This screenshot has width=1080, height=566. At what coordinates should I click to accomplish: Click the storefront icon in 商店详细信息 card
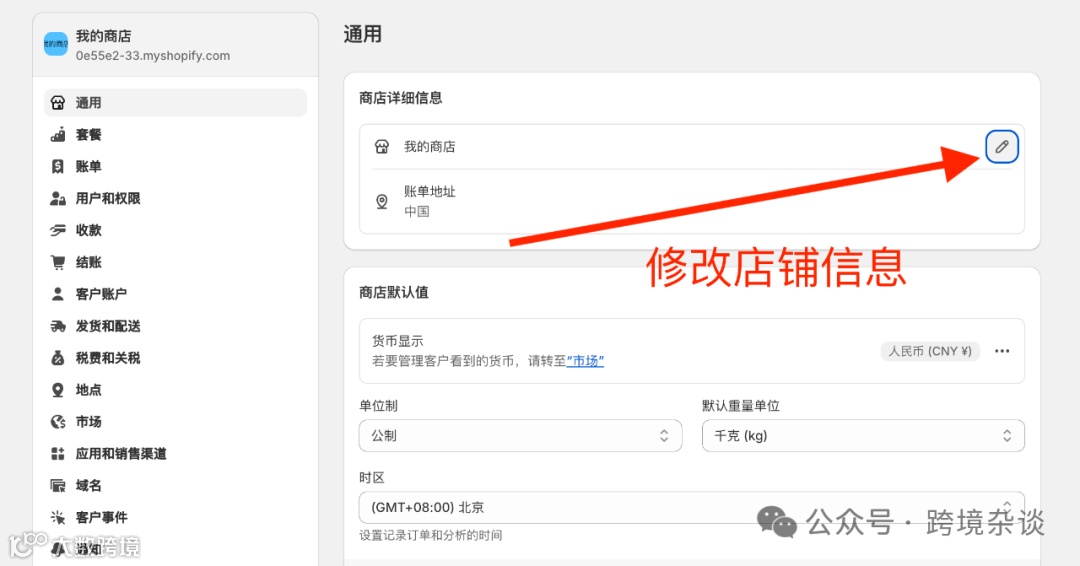click(x=382, y=146)
